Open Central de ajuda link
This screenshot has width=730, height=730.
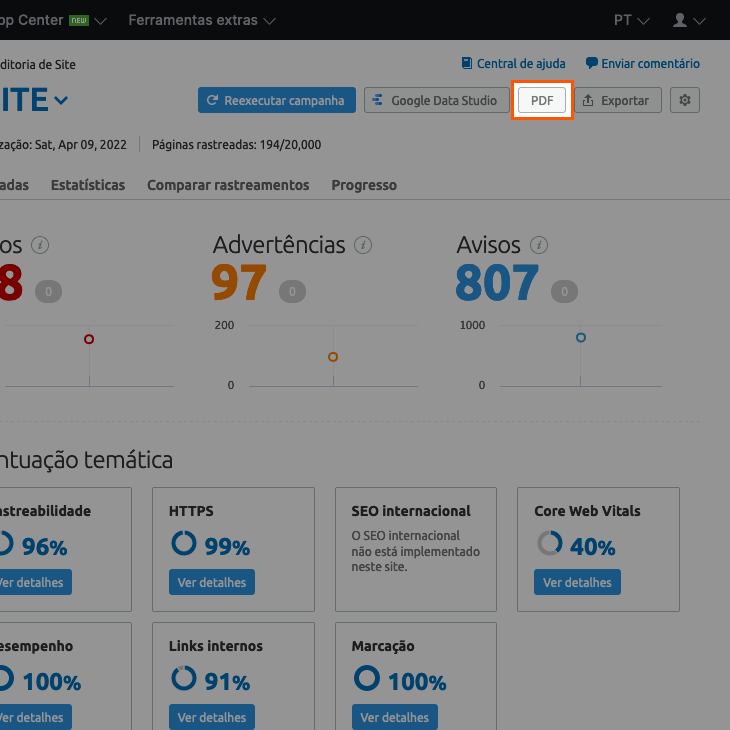click(513, 63)
